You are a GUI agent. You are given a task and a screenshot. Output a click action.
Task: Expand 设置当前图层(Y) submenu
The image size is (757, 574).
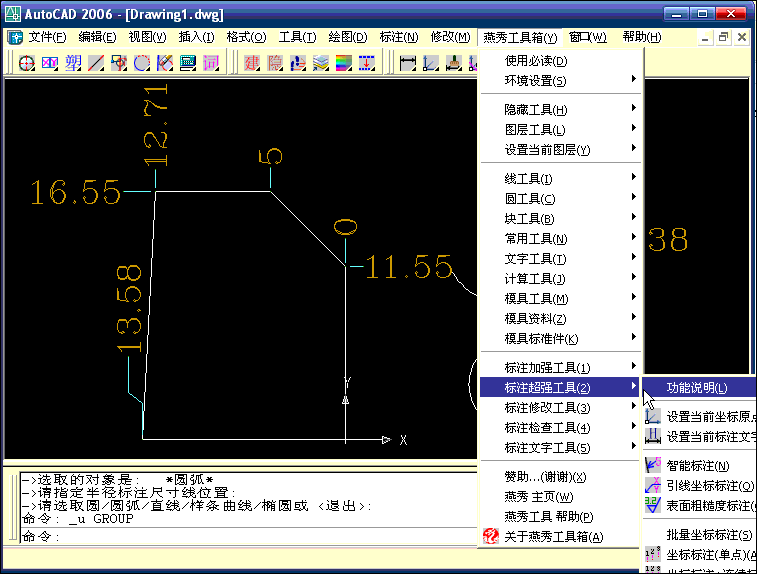[x=561, y=150]
